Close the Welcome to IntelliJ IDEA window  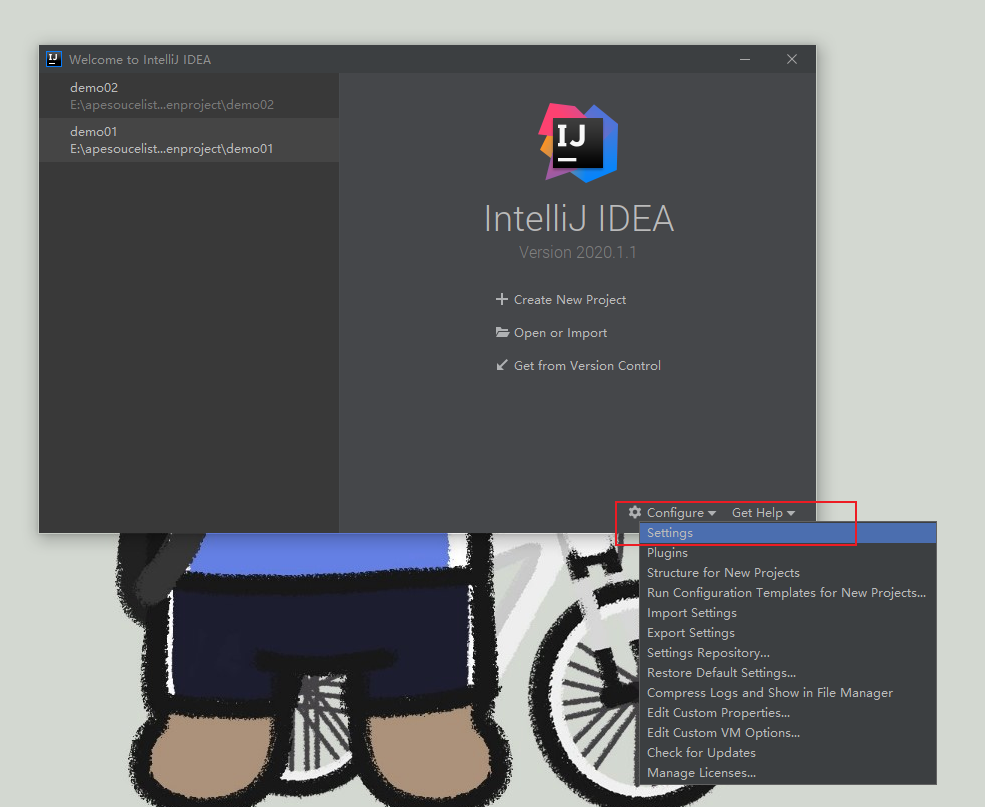click(792, 59)
